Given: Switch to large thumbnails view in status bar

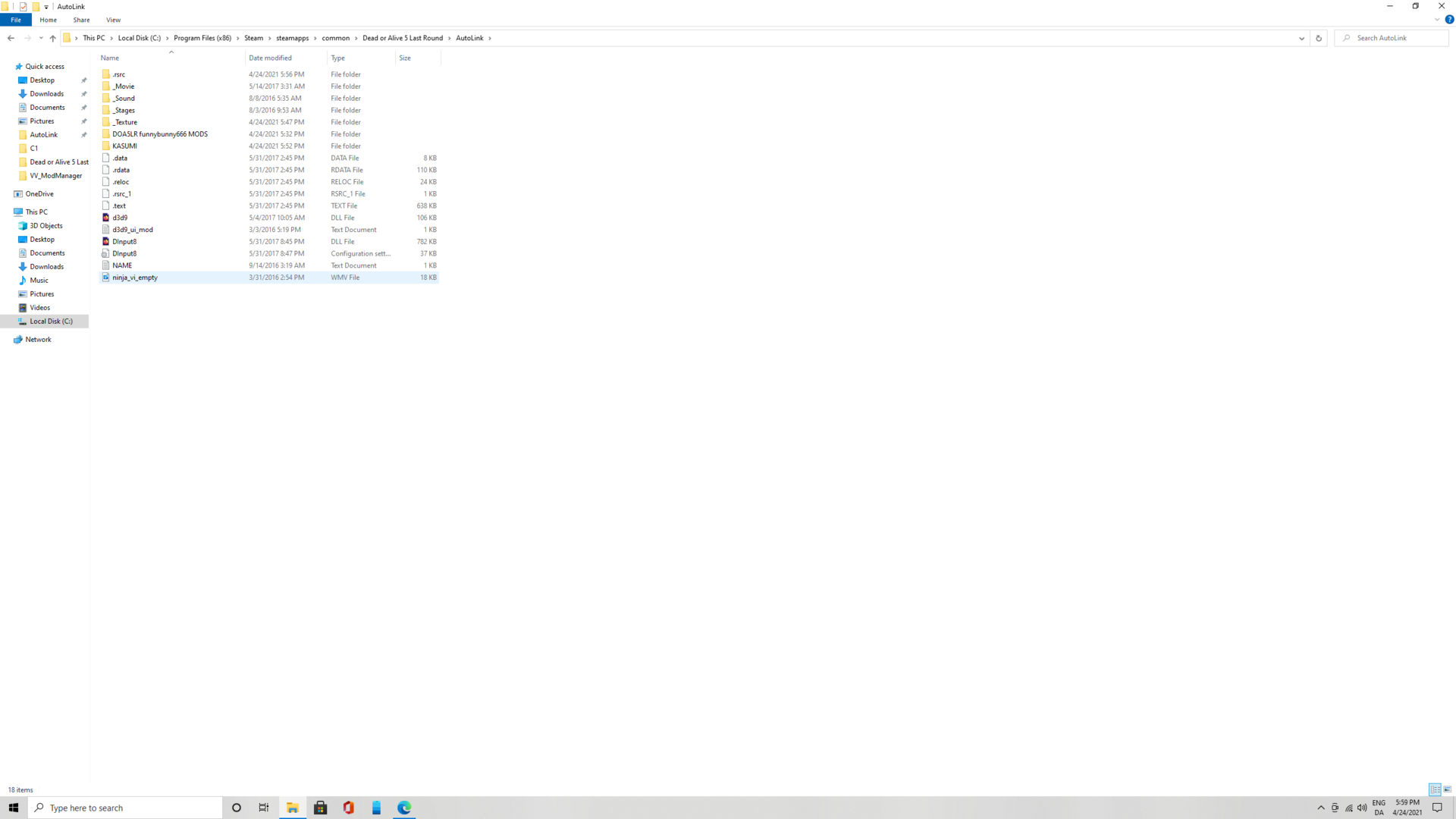Looking at the screenshot, I should click(1447, 789).
